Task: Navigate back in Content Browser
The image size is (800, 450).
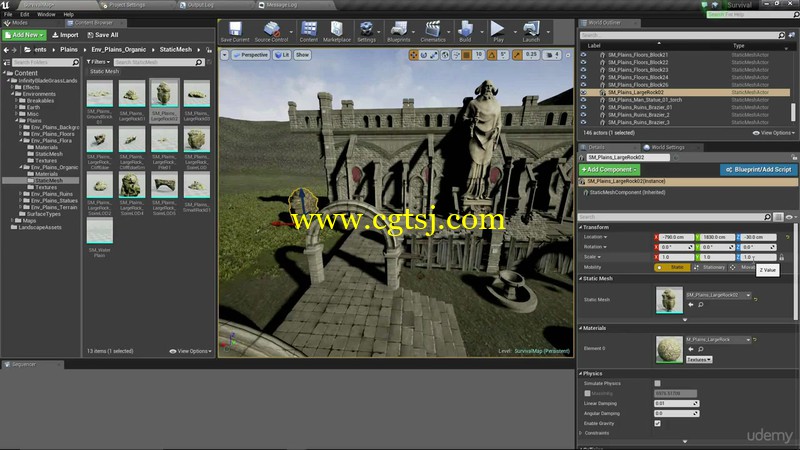Action: (6, 50)
